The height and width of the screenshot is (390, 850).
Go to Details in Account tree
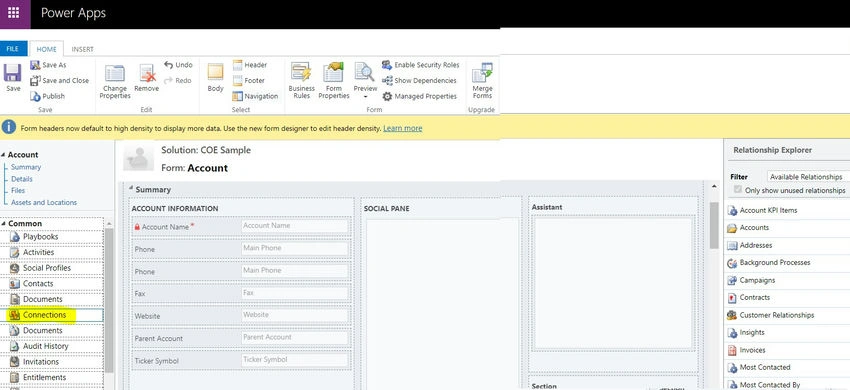(x=22, y=179)
